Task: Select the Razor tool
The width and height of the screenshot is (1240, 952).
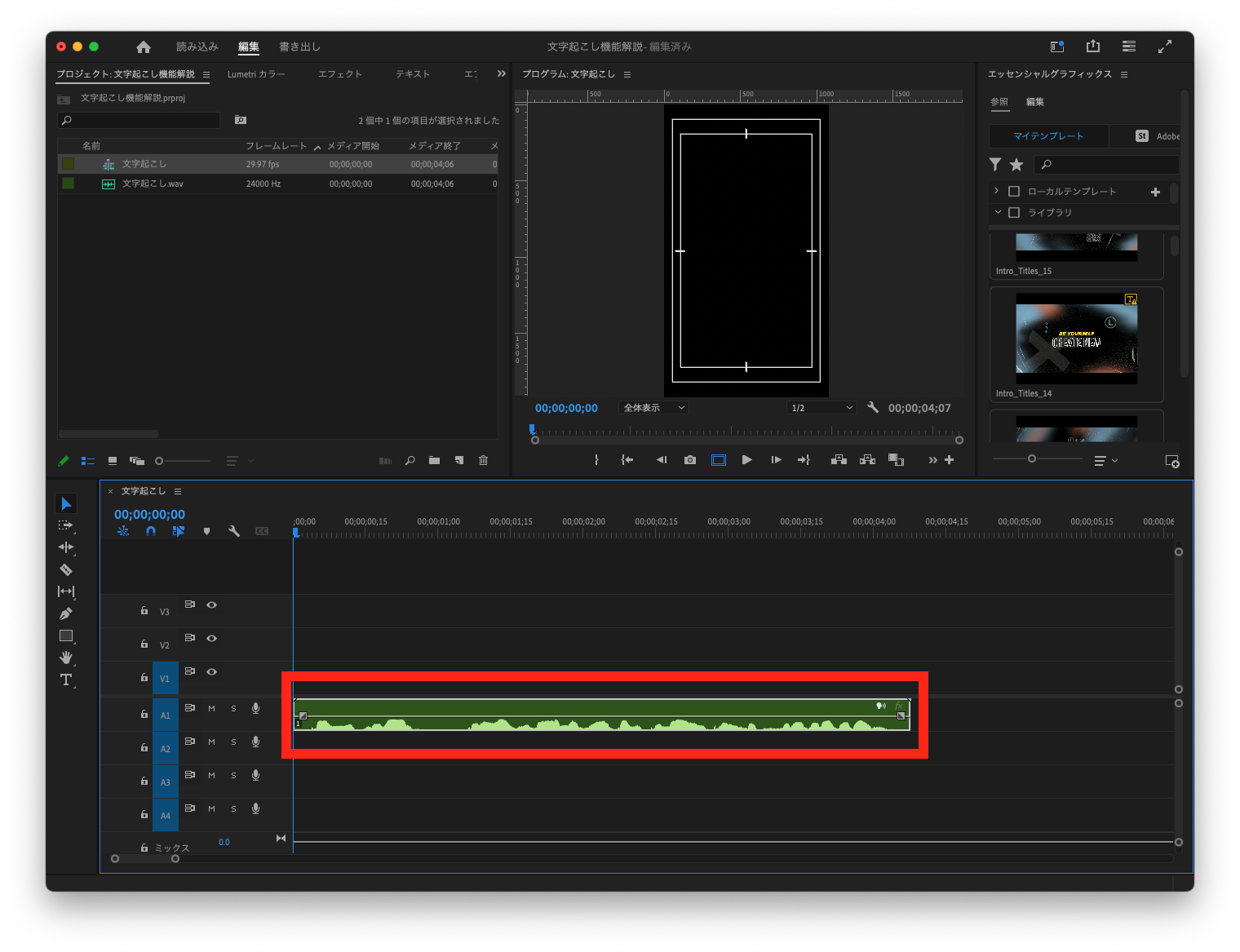Action: click(66, 569)
